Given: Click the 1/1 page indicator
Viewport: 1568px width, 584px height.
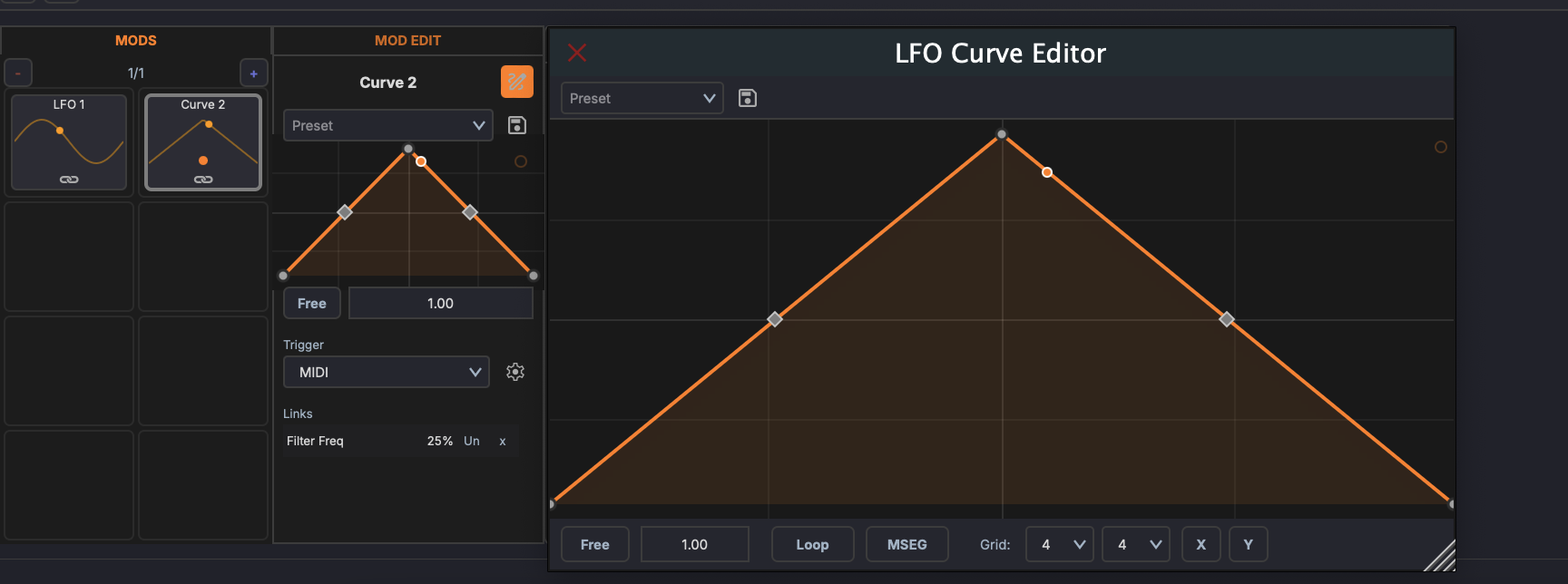Looking at the screenshot, I should 136,73.
